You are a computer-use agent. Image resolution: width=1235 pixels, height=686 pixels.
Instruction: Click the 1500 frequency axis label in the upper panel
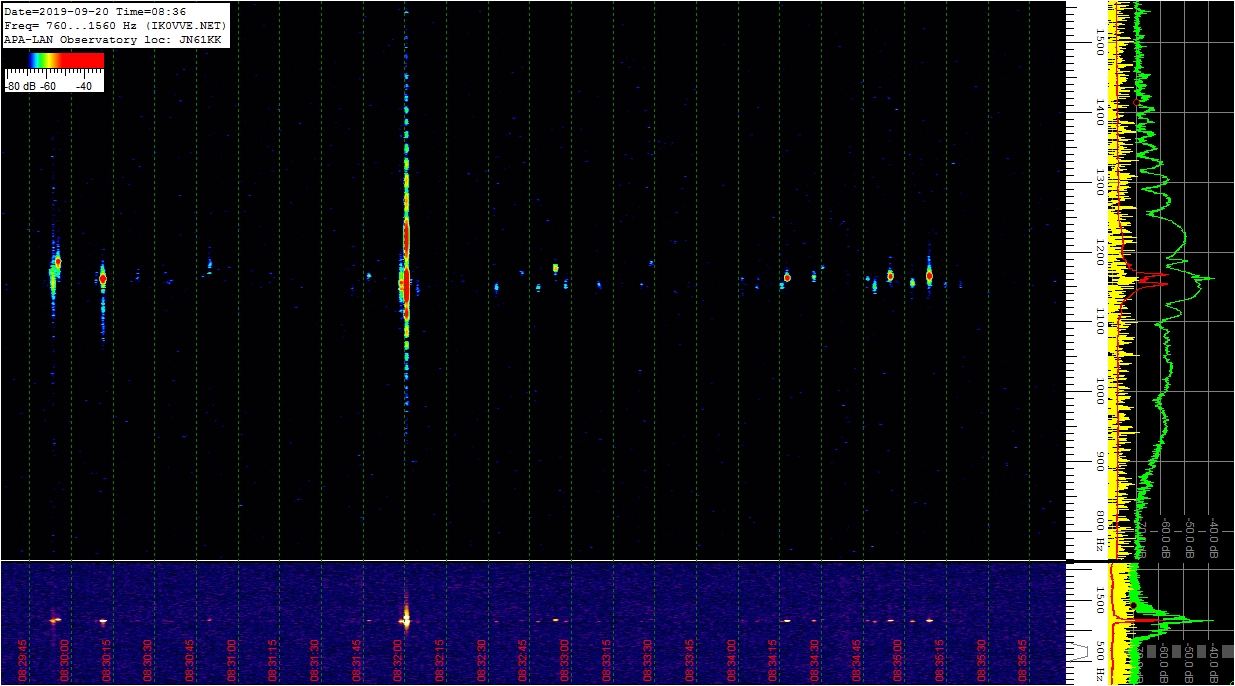point(1100,41)
